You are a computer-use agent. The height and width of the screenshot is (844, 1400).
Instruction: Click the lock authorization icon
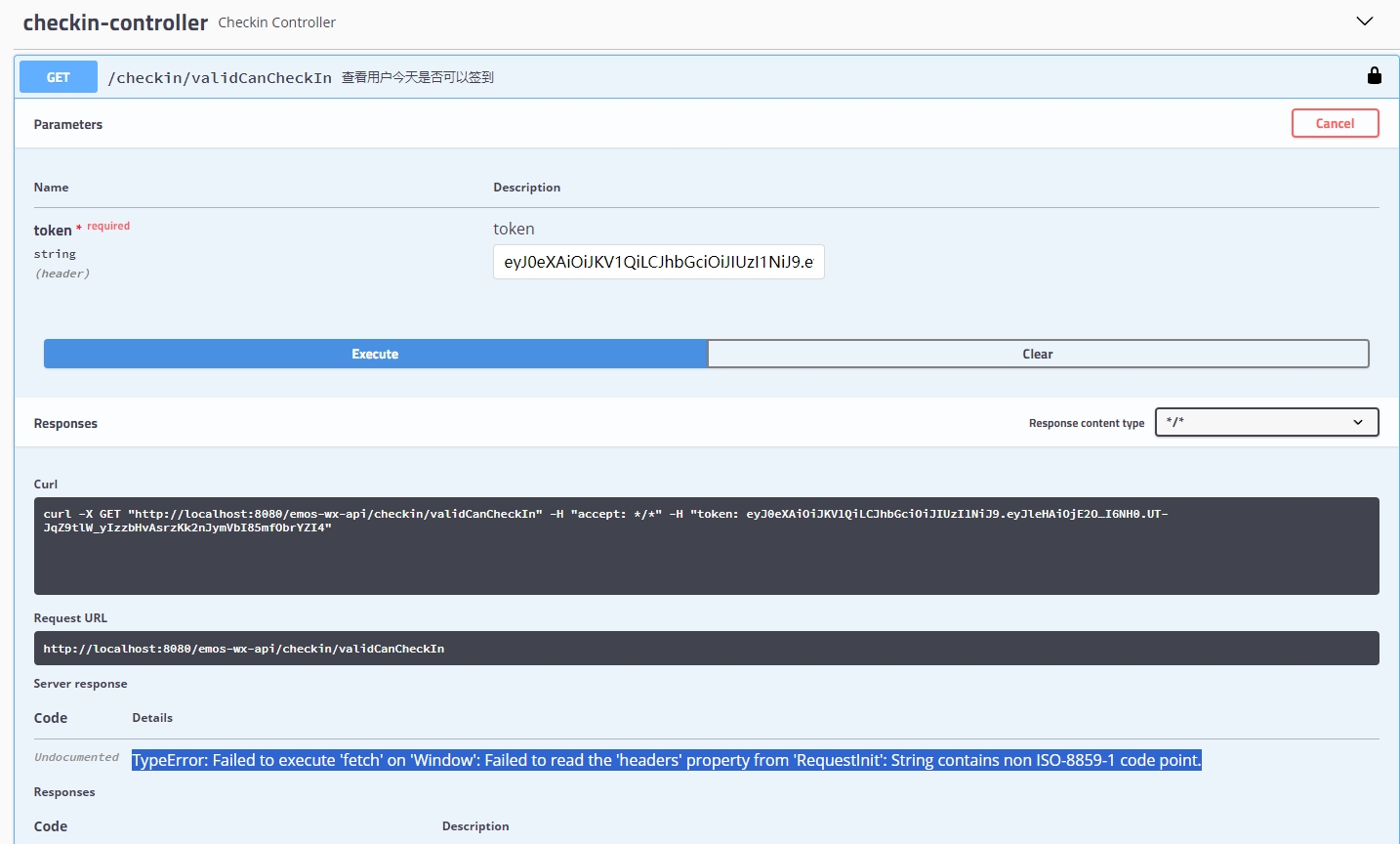click(1374, 75)
